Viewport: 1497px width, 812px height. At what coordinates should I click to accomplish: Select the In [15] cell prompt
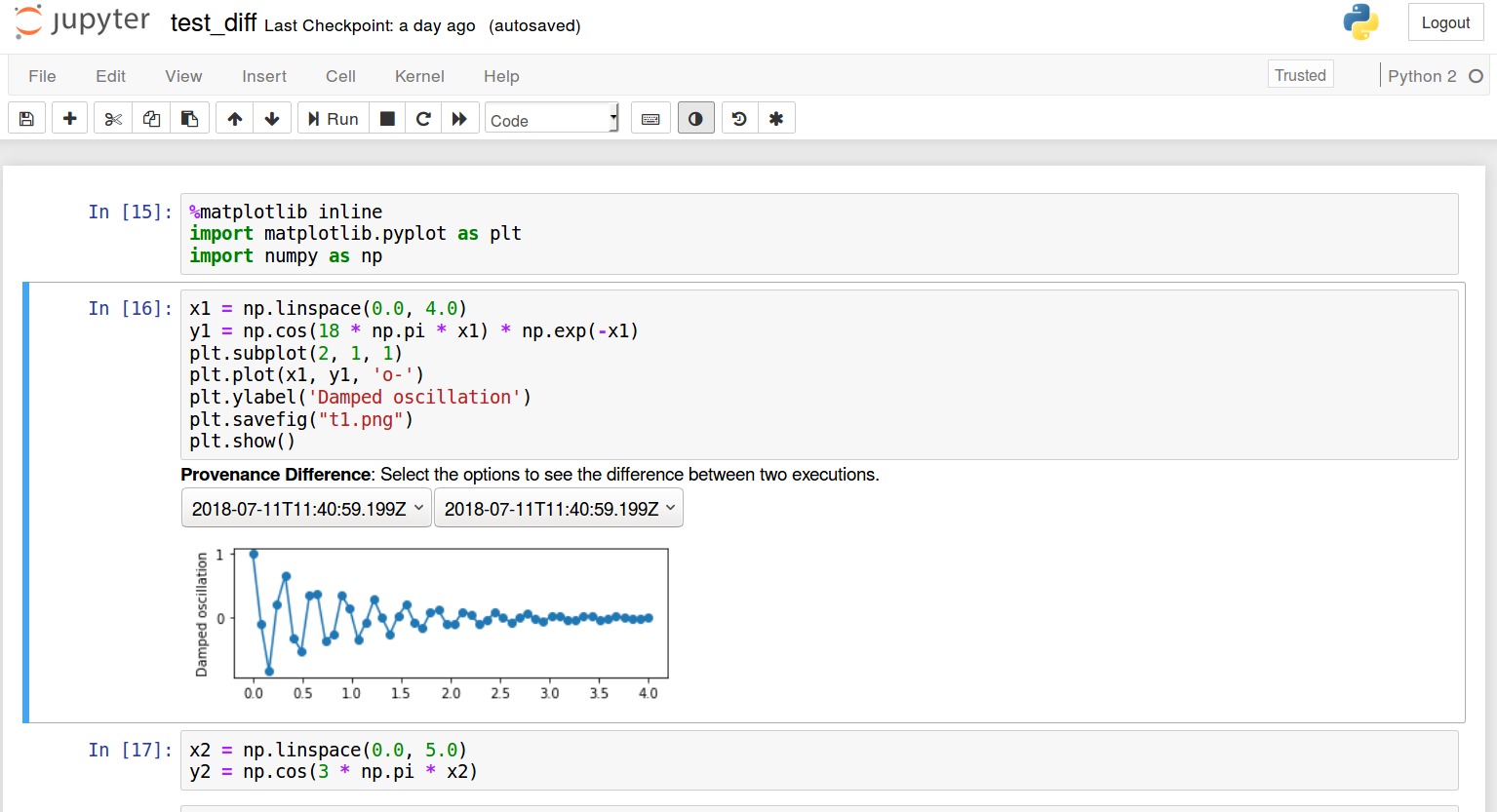tap(130, 212)
